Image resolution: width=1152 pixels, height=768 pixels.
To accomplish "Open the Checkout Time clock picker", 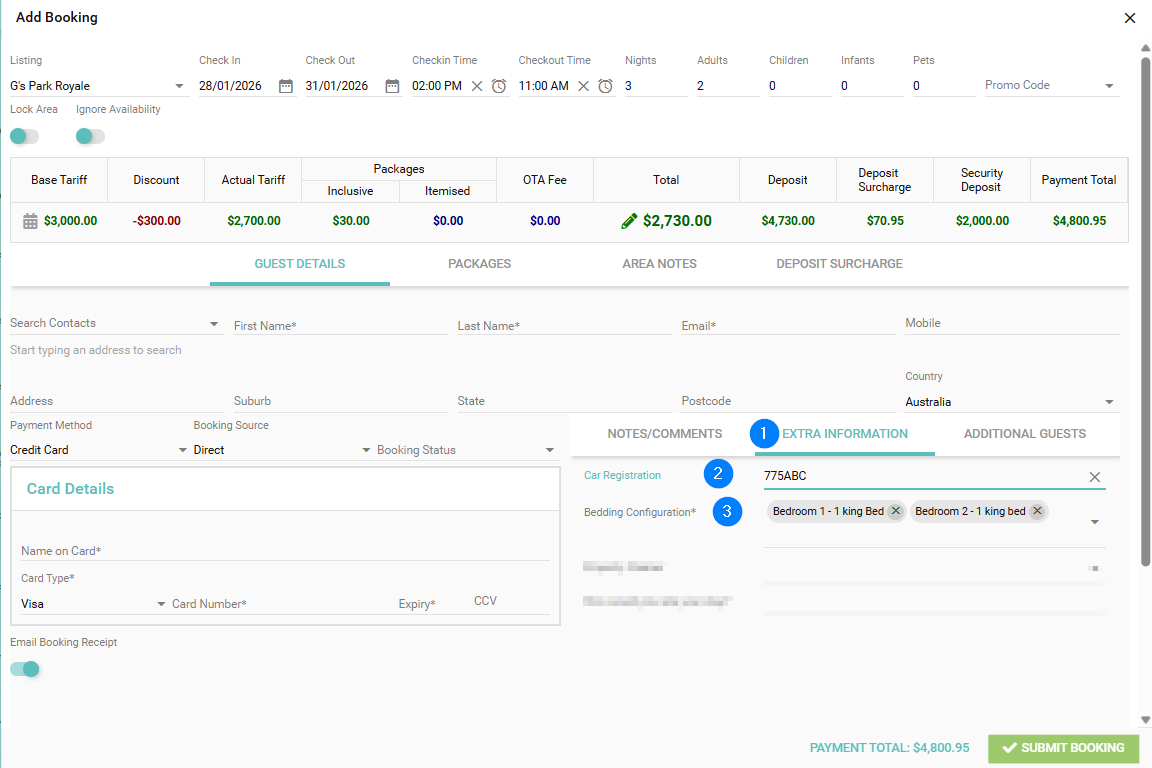I will (605, 86).
